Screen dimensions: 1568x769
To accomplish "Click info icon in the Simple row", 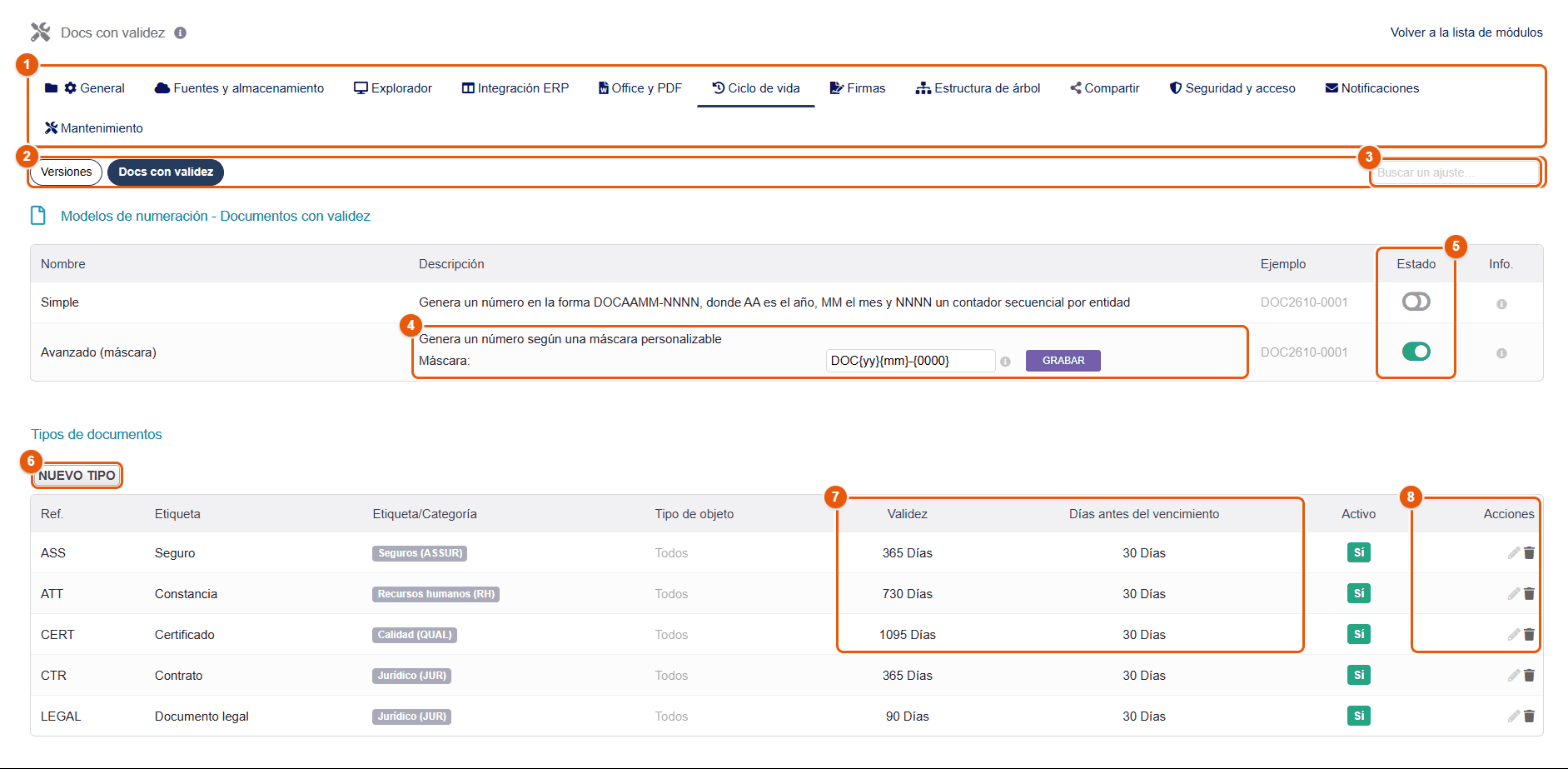I will click(1501, 303).
